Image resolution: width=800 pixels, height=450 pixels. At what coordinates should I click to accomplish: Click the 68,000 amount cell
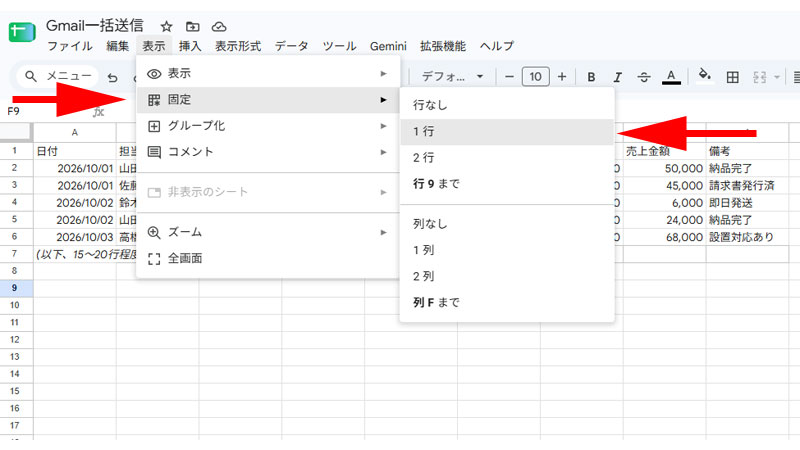coord(664,237)
